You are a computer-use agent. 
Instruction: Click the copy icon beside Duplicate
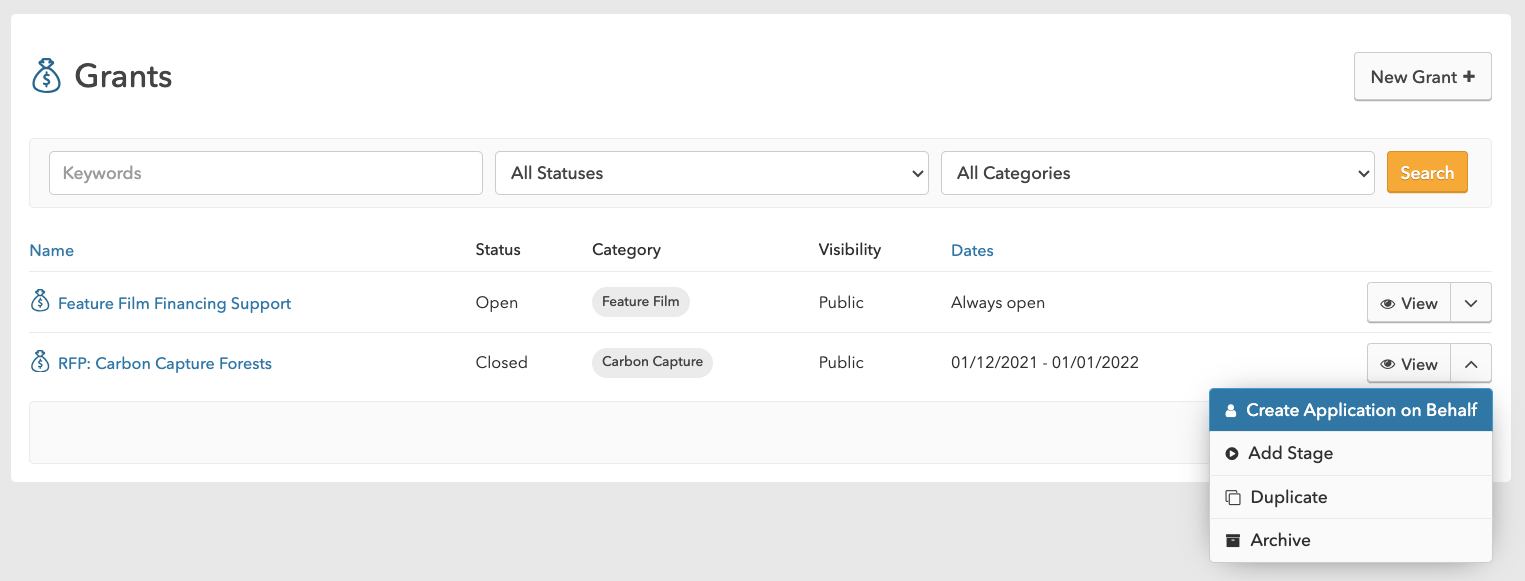click(x=1233, y=498)
